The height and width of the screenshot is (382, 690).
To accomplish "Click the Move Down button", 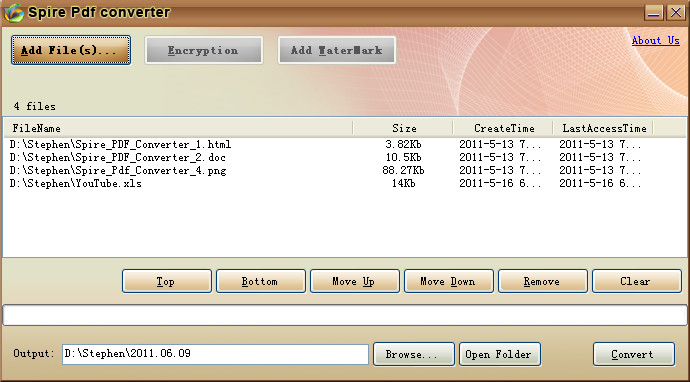I will pos(449,281).
